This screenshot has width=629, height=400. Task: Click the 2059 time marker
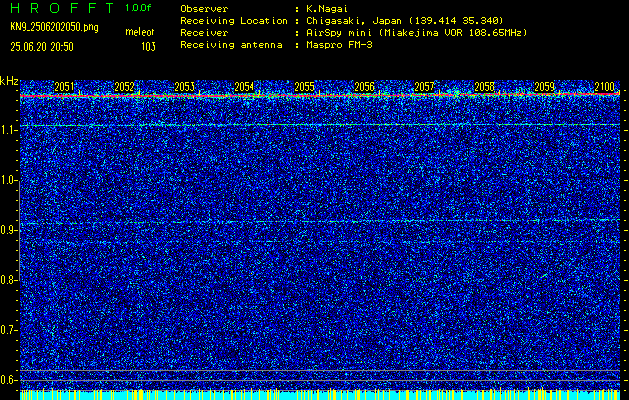tap(545, 87)
